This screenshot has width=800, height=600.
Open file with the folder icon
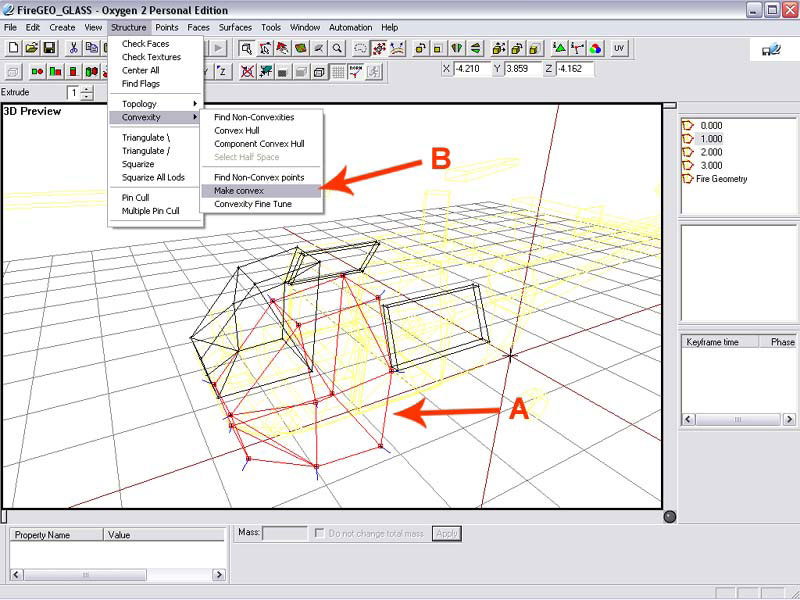[x=31, y=48]
